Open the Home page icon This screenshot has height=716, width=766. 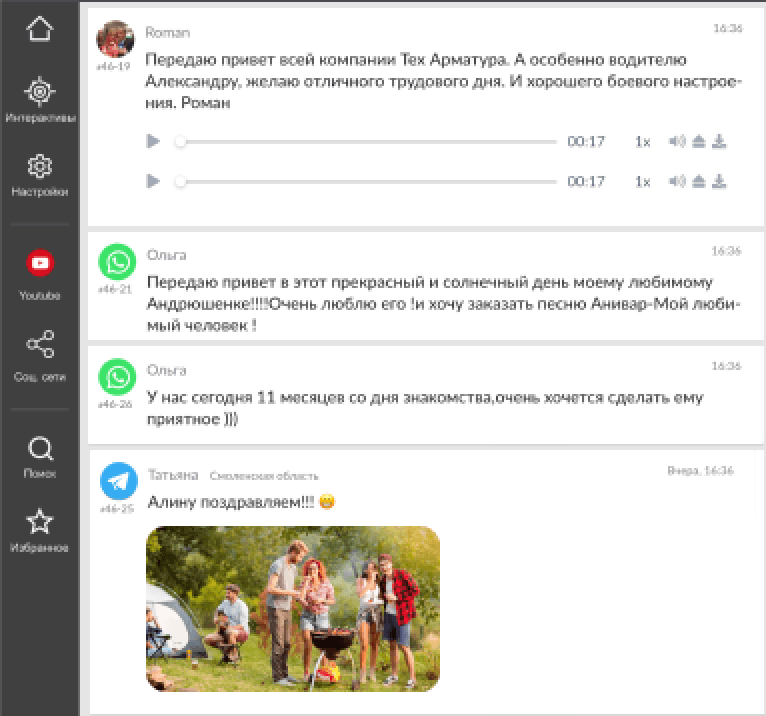[x=40, y=29]
